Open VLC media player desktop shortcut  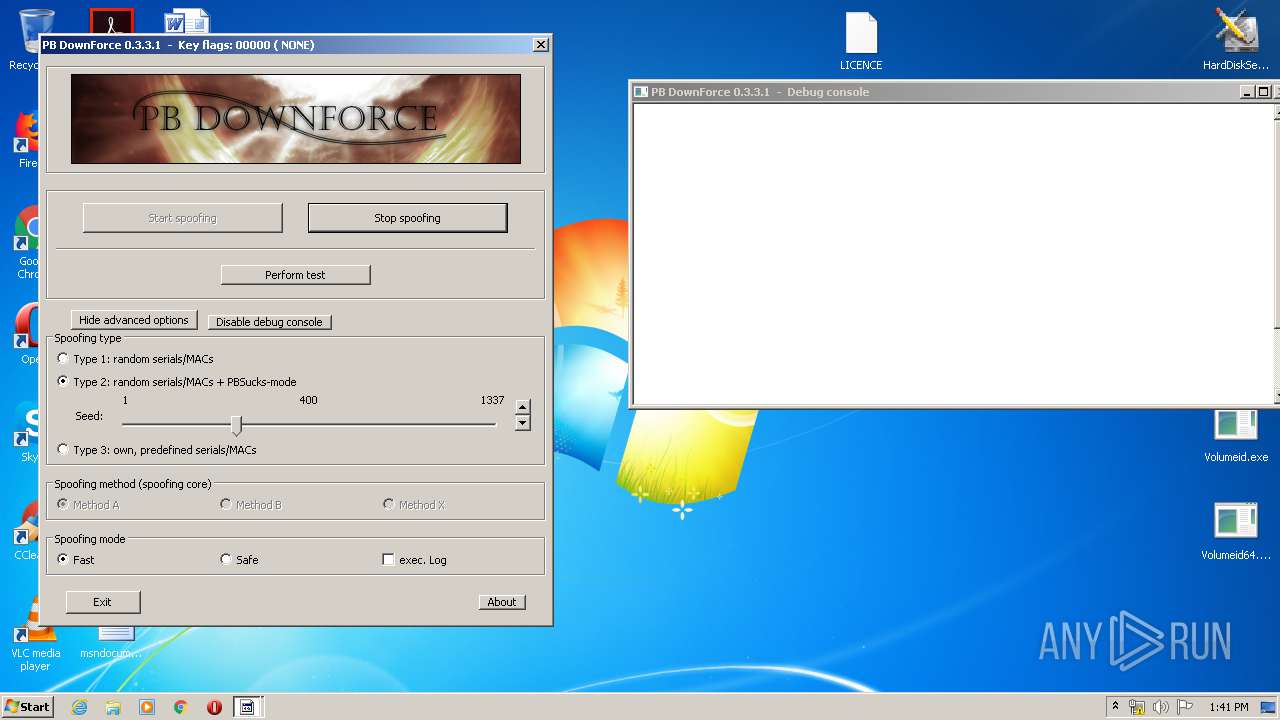point(34,634)
